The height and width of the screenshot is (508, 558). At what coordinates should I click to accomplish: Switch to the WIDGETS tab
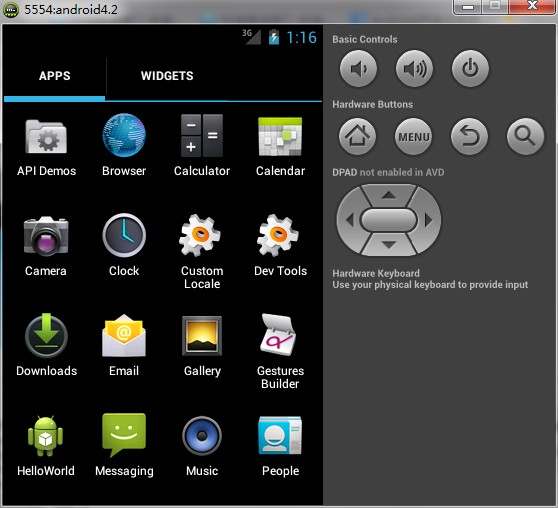167,76
